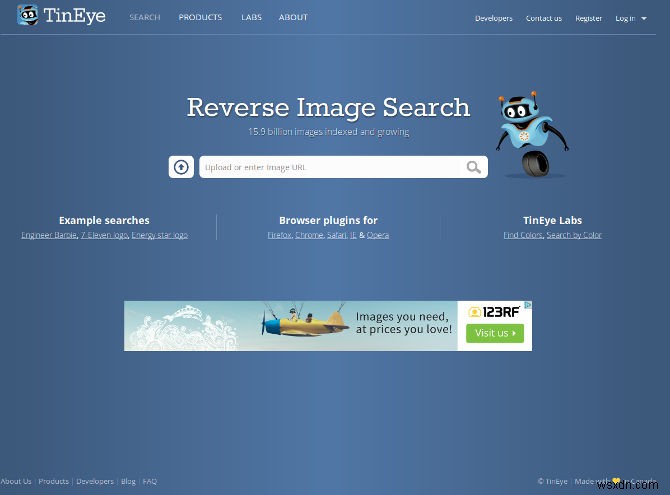Click the Browser plugins for heading
The height and width of the screenshot is (495, 670).
(328, 220)
